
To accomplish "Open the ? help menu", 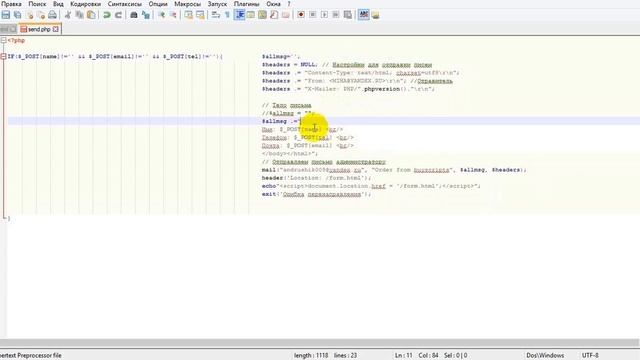I will pyautogui.click(x=289, y=4).
